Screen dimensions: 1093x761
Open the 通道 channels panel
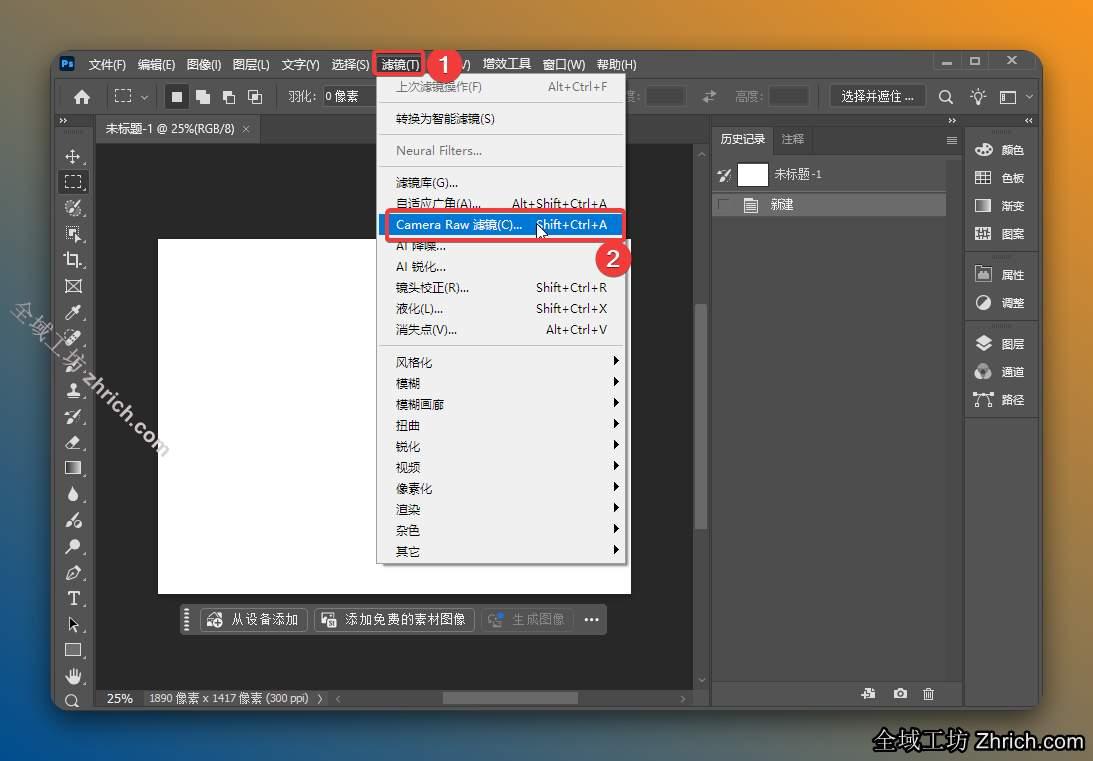tap(999, 371)
